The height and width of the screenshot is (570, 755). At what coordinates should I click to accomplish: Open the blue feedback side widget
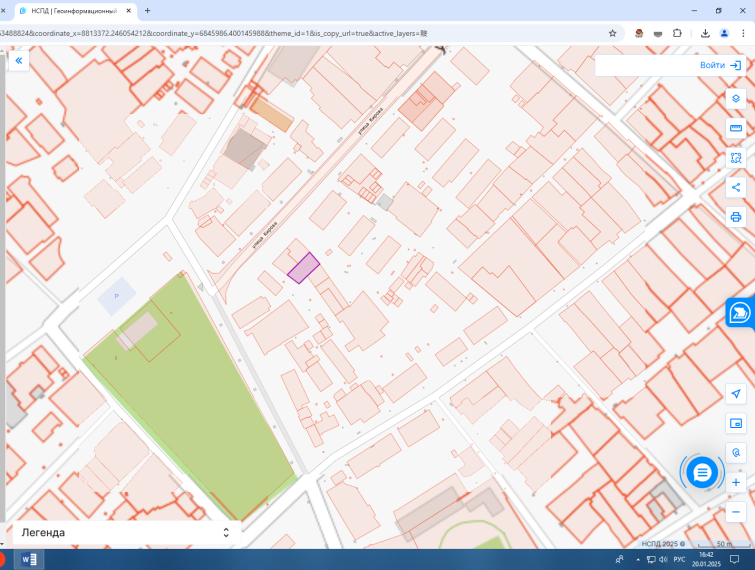[740, 313]
